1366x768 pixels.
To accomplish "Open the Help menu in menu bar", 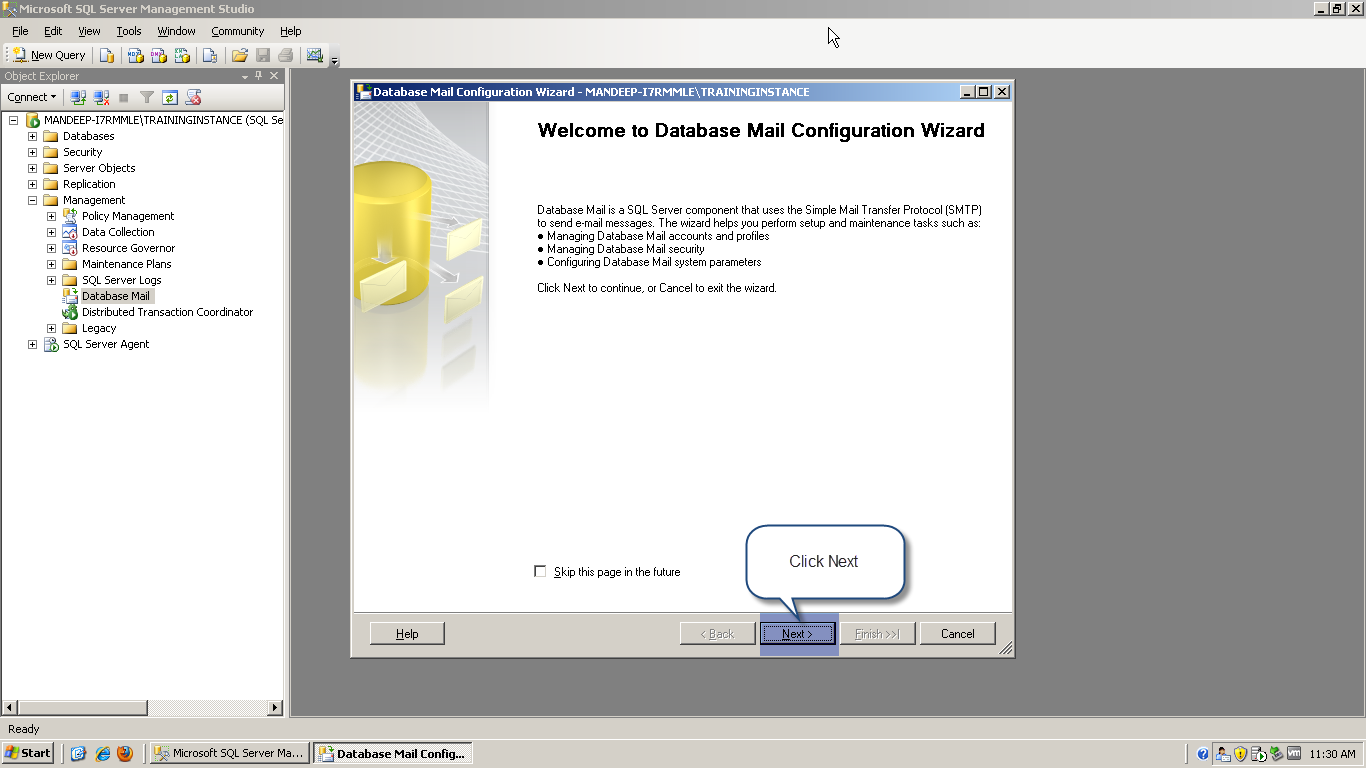I will pos(291,31).
